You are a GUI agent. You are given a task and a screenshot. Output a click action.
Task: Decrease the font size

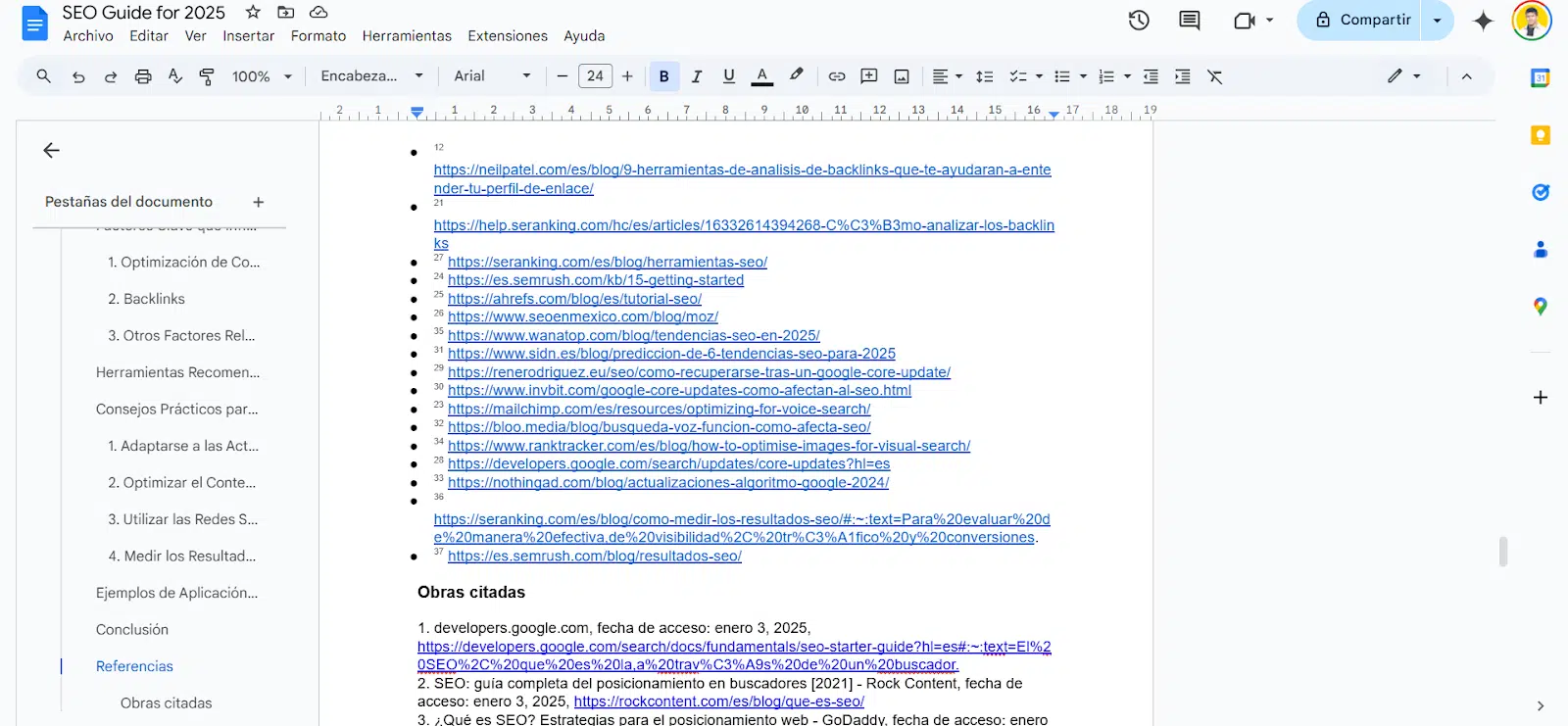[x=562, y=76]
